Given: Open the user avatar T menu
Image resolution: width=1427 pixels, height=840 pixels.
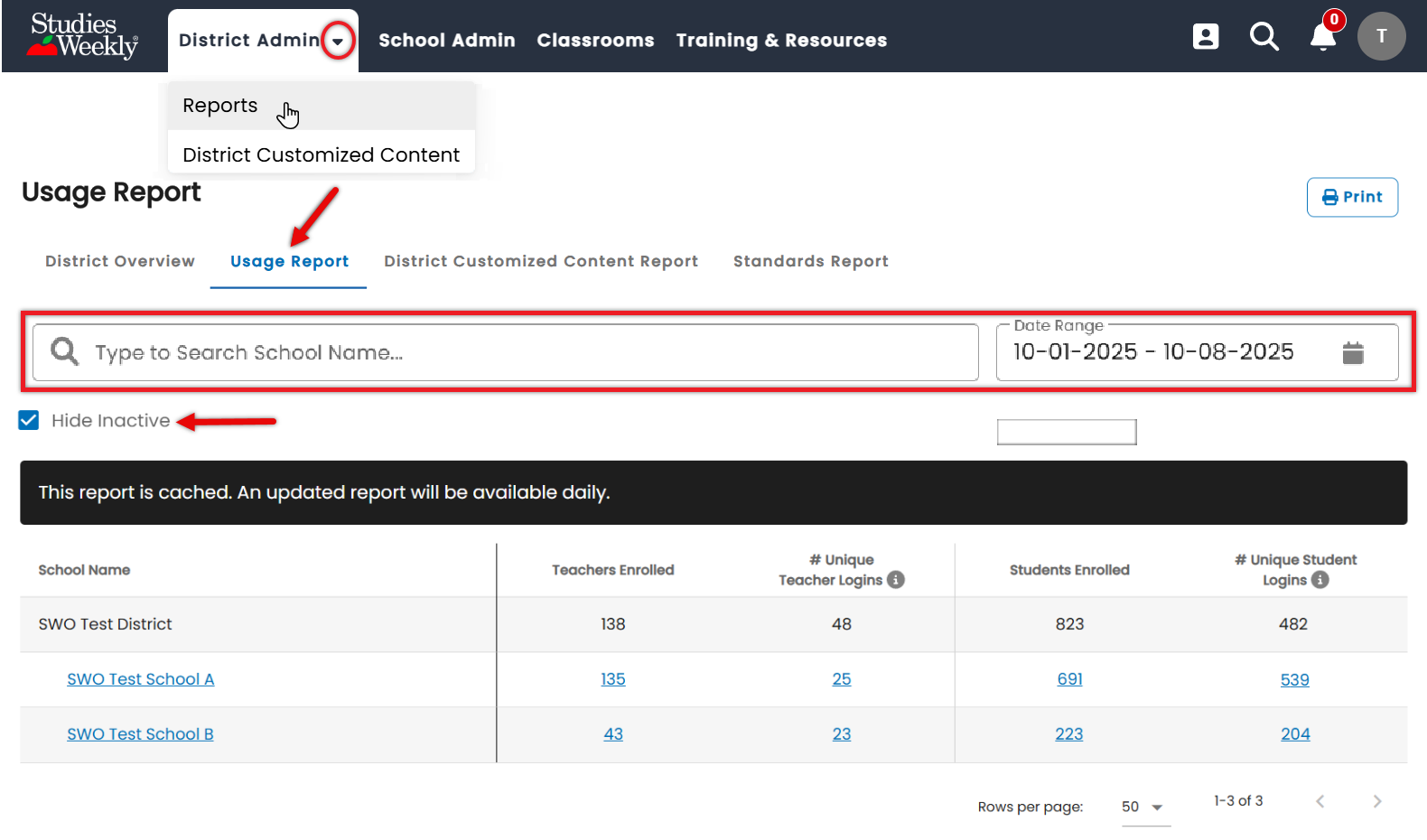Looking at the screenshot, I should pos(1381,36).
